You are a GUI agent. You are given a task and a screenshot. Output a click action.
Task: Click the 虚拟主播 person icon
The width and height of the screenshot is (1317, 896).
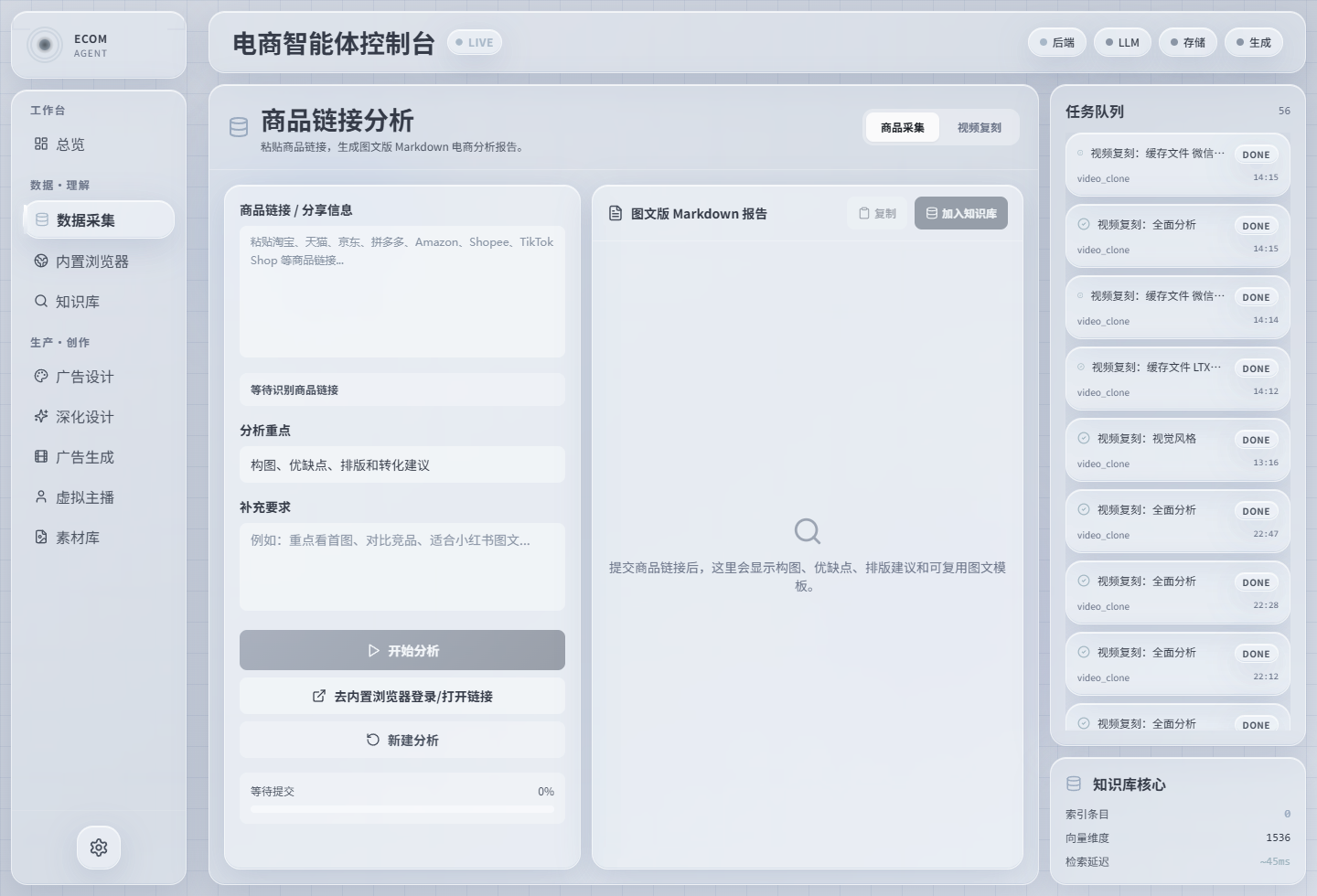(x=41, y=496)
